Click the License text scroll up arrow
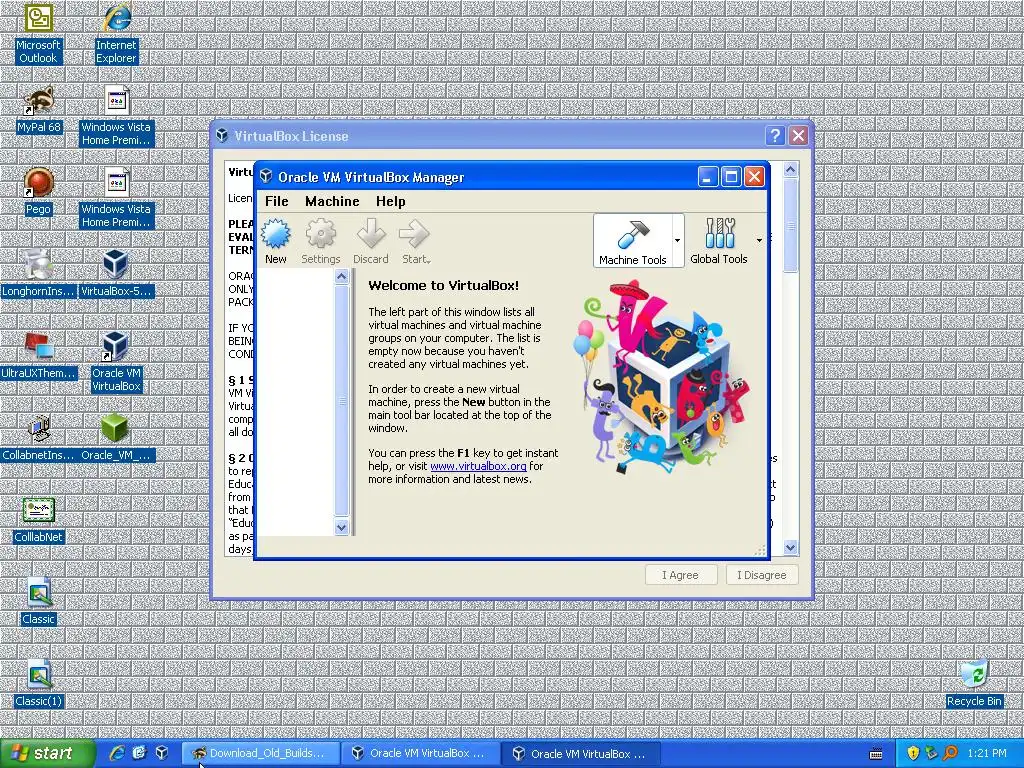Viewport: 1024px width, 768px height. pos(790,170)
